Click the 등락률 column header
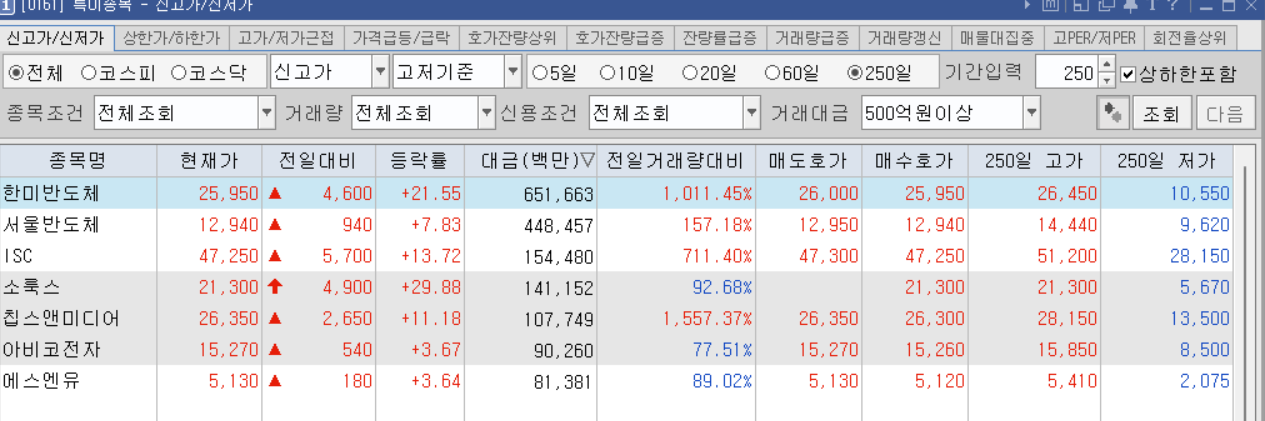 [x=420, y=160]
